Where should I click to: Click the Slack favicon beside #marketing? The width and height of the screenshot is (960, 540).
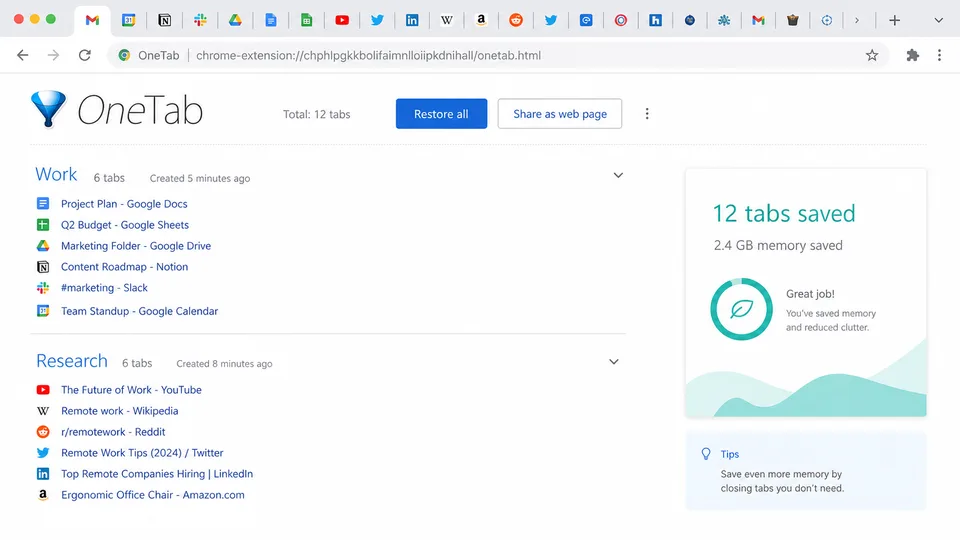(43, 288)
